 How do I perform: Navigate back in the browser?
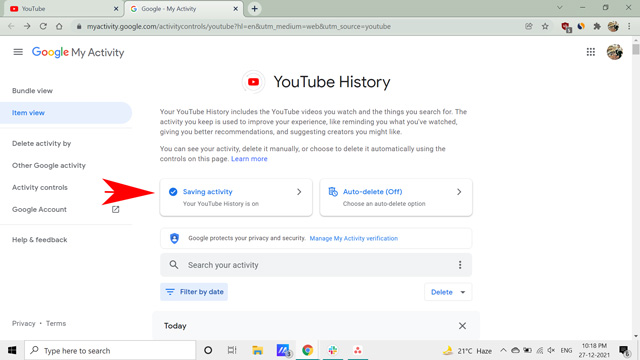click(11, 26)
